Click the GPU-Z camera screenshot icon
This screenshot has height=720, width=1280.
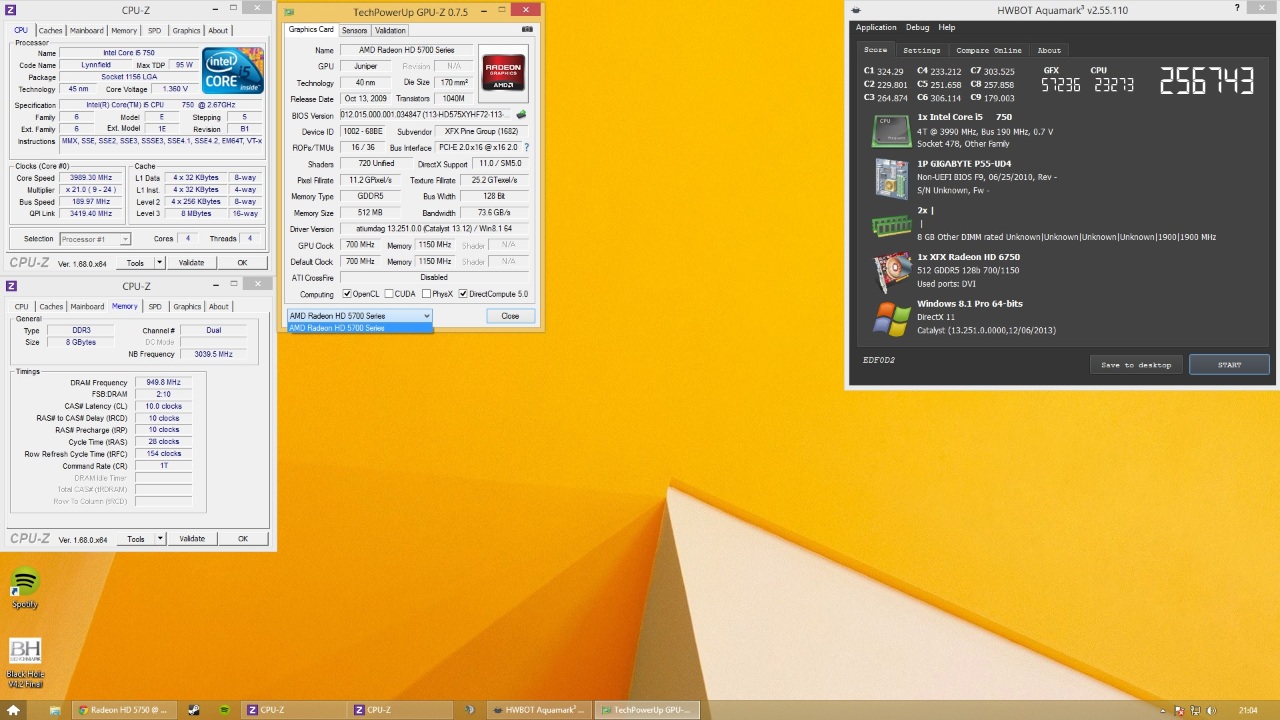[x=527, y=30]
